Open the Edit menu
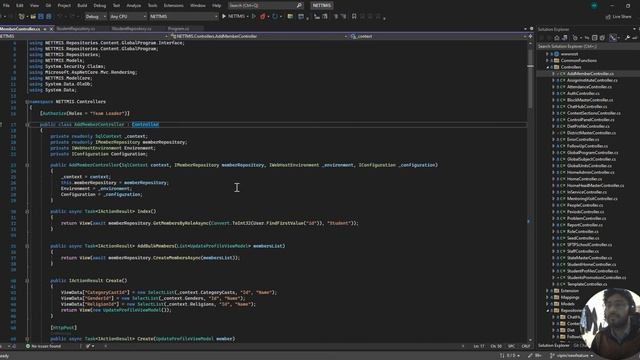This screenshot has width=640, height=360. tap(20, 6)
